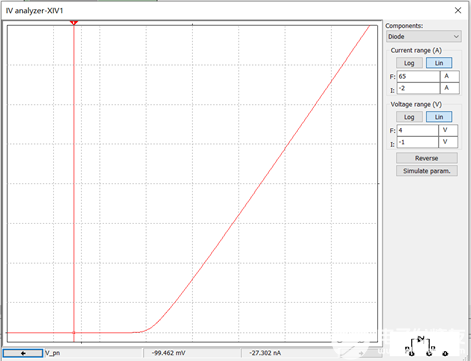
Task: Close the IV analyzer-XIV1 window
Action: 458,10
